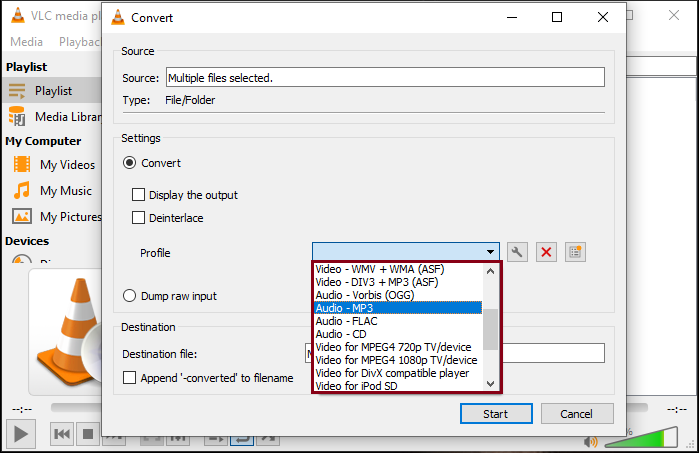This screenshot has height=453, width=699.
Task: Choose Video for MPEG4 720p TV/device
Action: 398,347
